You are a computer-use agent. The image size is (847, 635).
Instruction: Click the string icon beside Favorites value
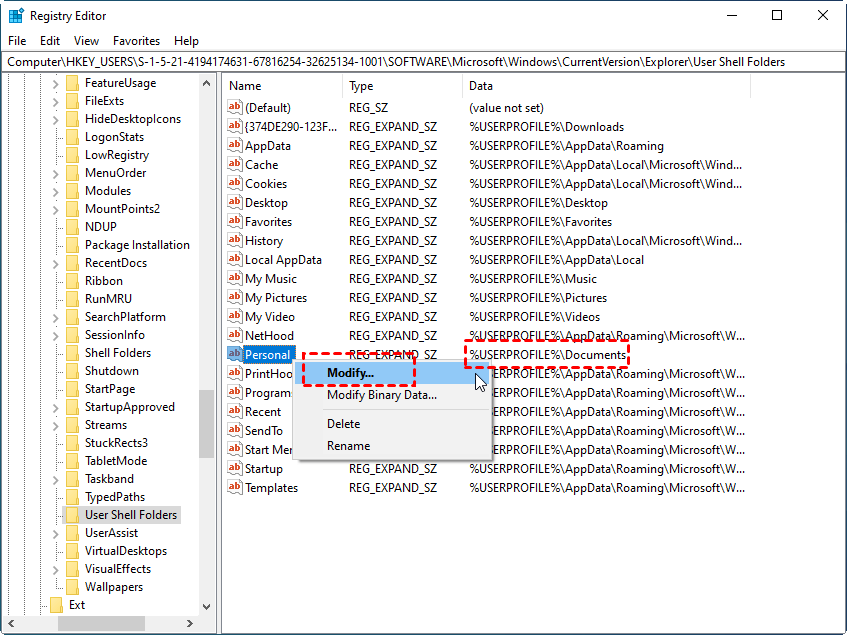[x=234, y=221]
